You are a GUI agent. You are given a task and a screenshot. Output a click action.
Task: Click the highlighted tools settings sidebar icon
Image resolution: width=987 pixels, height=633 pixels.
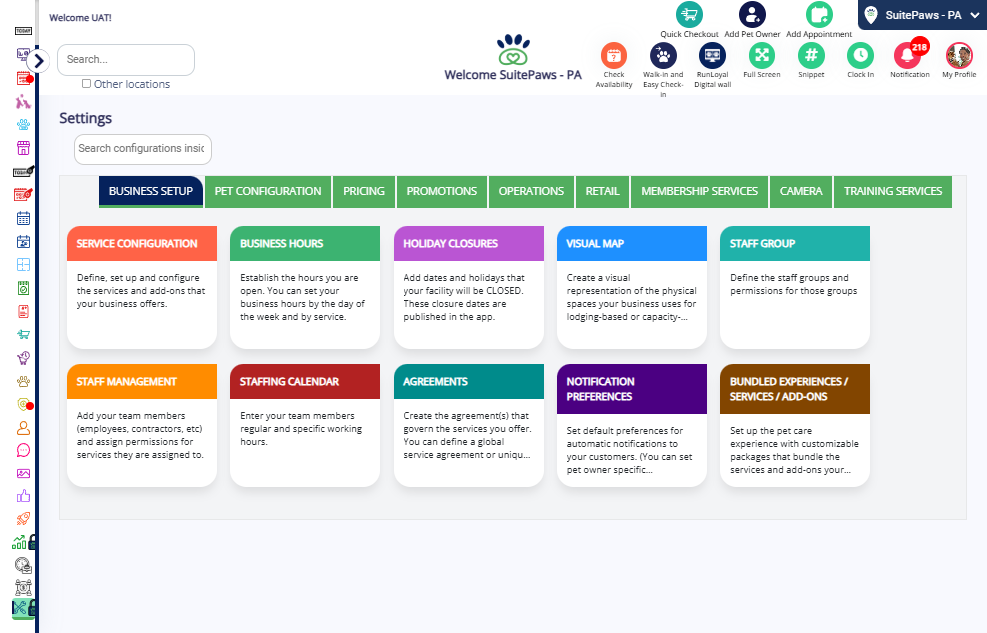click(x=23, y=608)
